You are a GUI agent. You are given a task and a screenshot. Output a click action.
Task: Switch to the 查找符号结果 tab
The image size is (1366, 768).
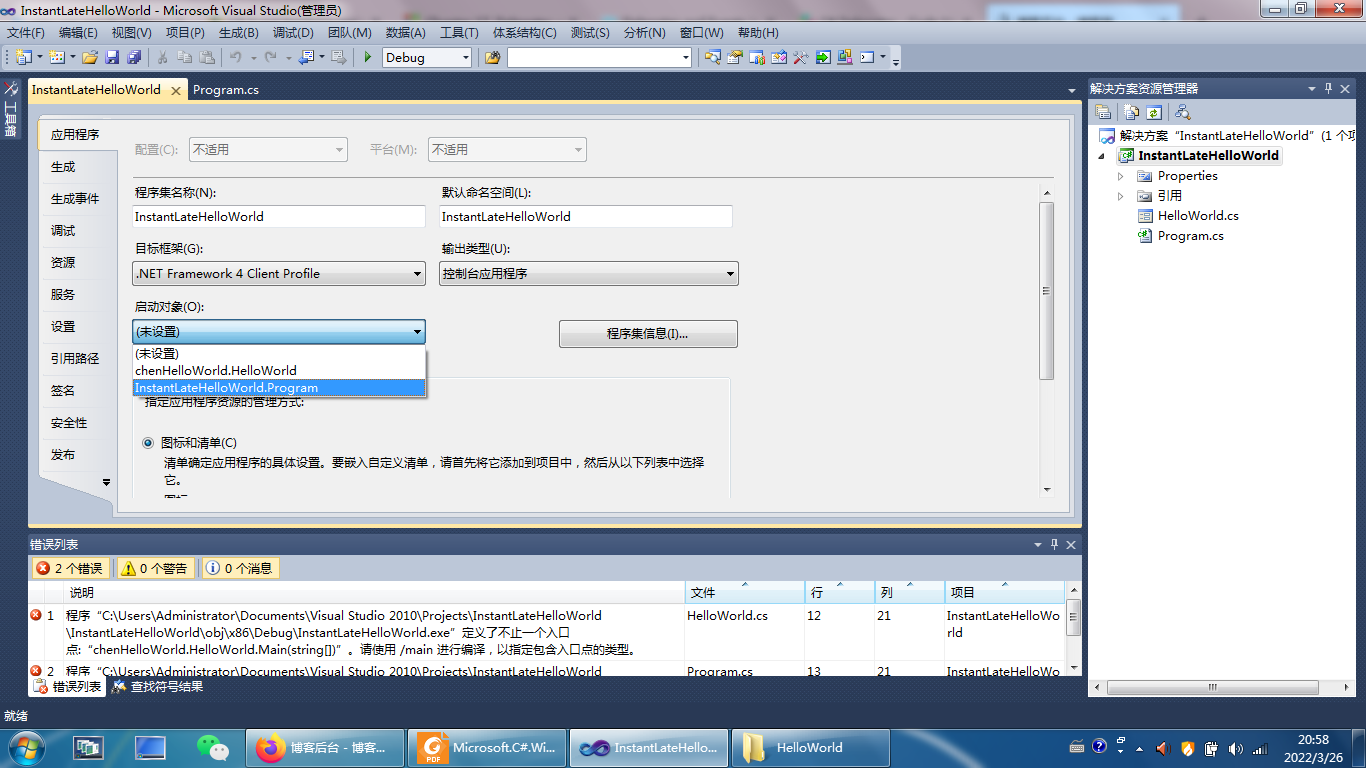tap(157, 687)
